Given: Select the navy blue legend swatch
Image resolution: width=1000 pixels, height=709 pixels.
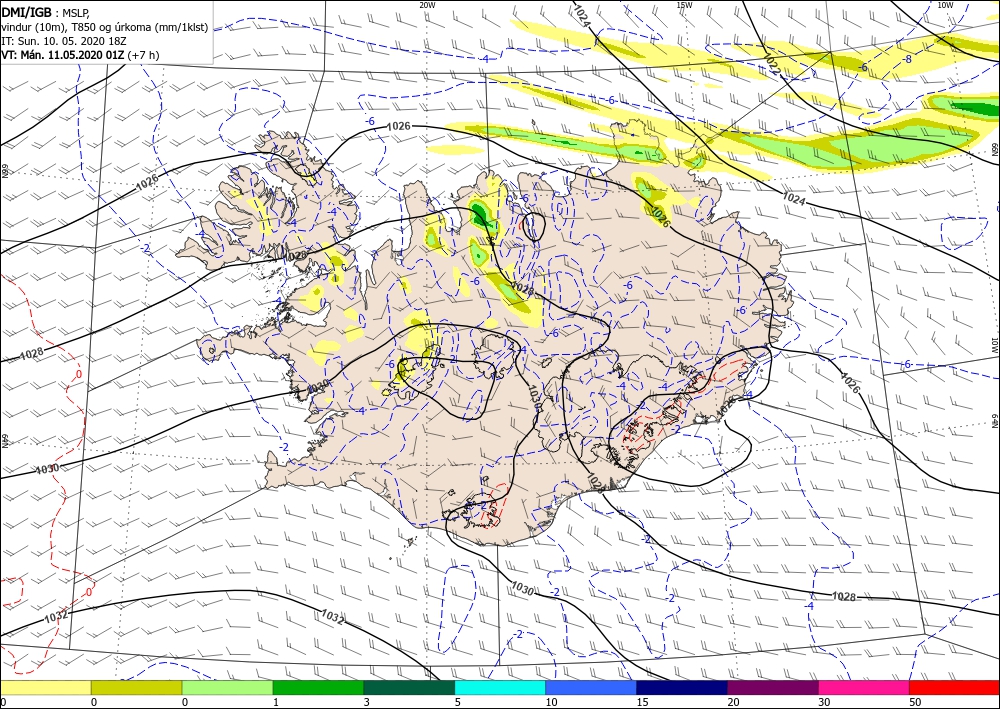Looking at the screenshot, I should point(682,687).
